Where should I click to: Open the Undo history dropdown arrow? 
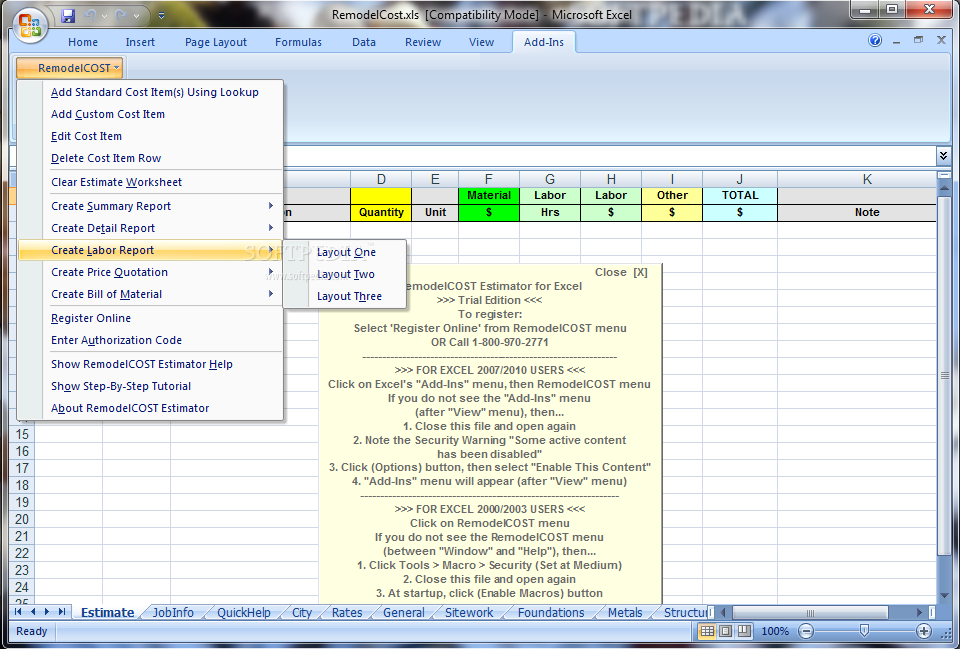click(x=105, y=16)
